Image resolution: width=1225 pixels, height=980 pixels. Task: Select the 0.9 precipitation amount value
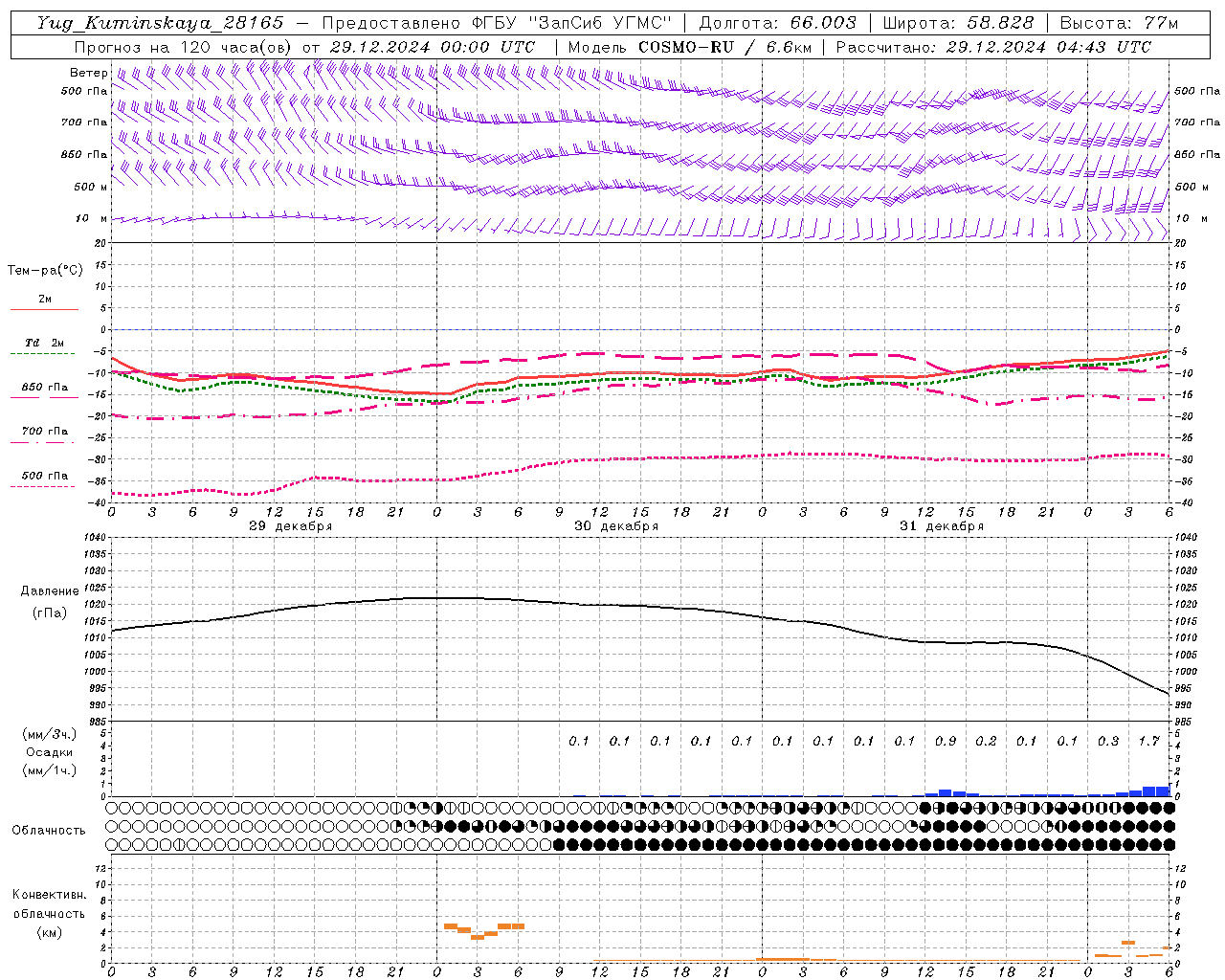[946, 741]
